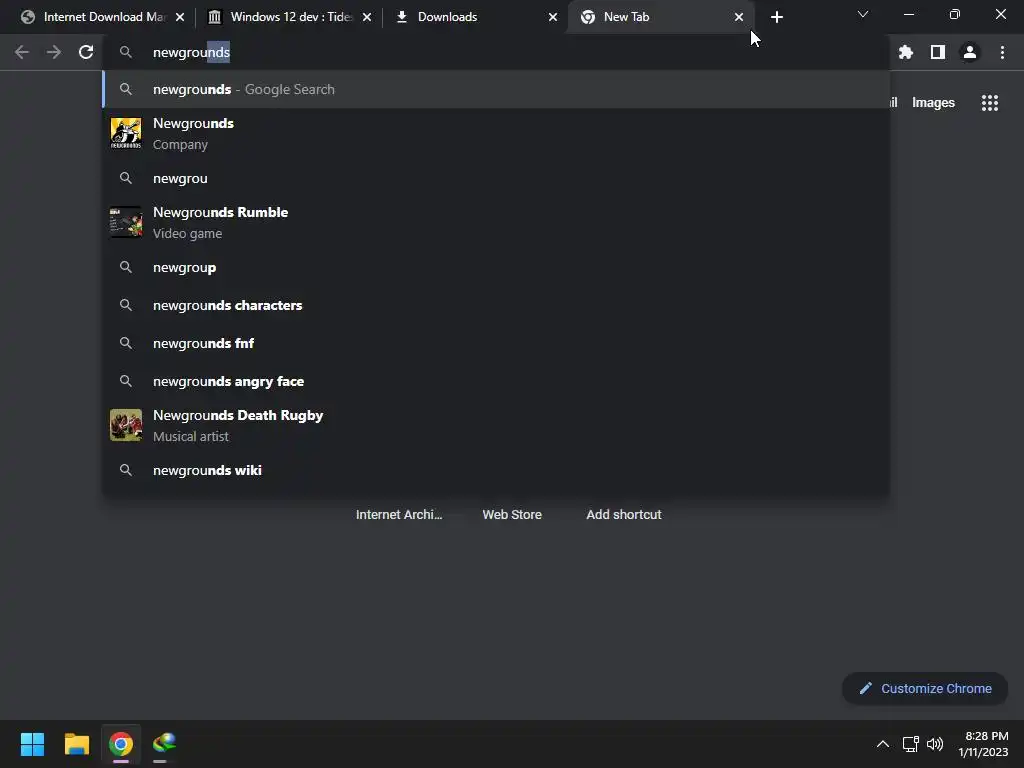Click the back navigation arrow
The width and height of the screenshot is (1024, 768).
(x=22, y=52)
